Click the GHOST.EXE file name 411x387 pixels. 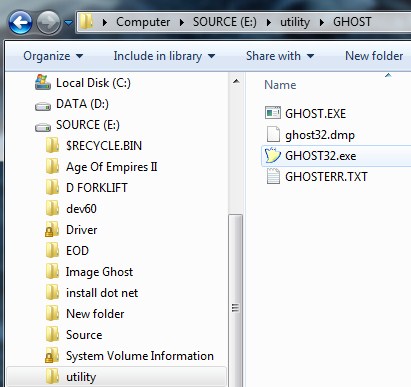click(x=315, y=114)
